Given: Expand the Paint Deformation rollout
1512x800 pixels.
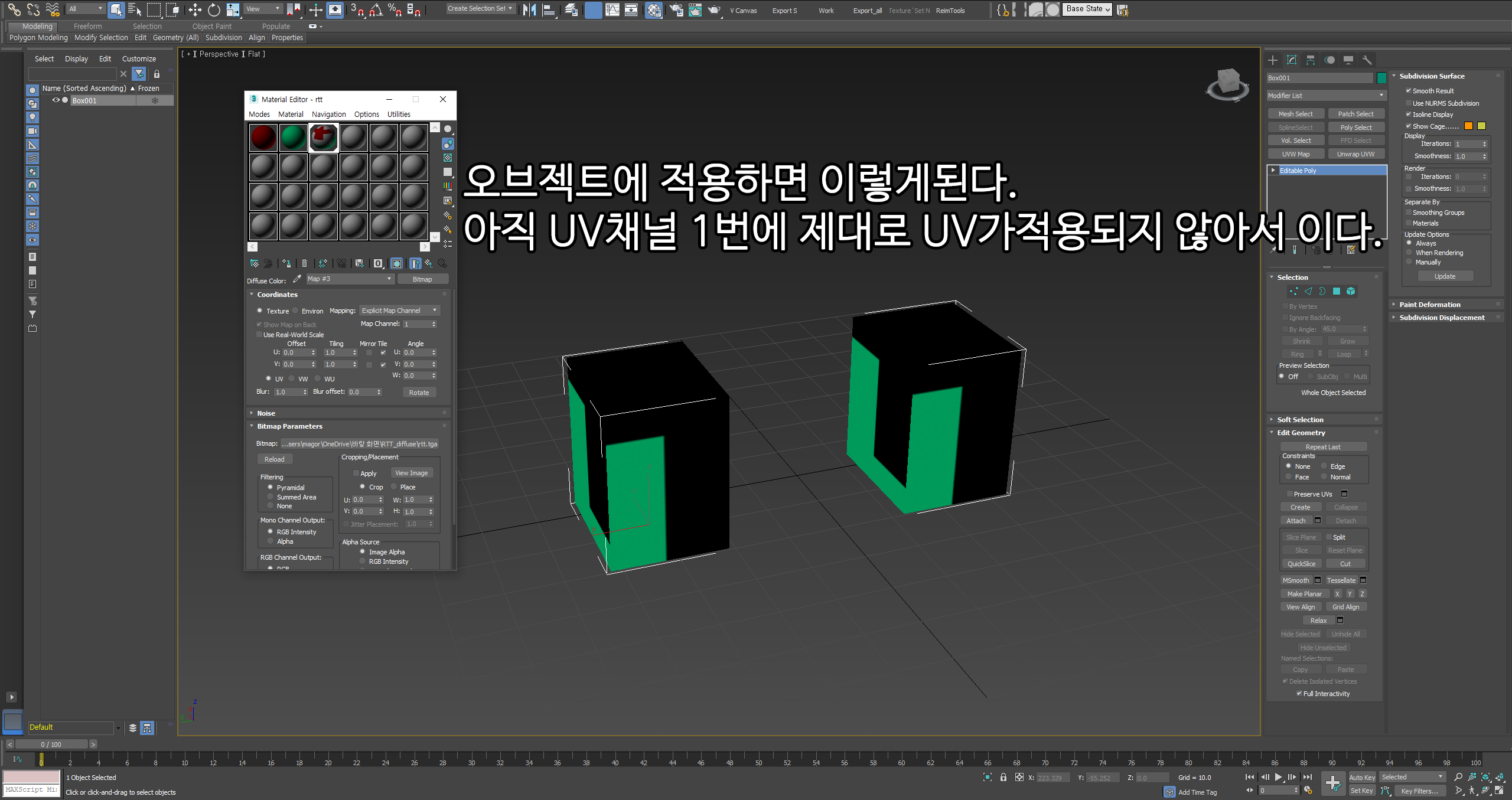Looking at the screenshot, I should click(x=1429, y=305).
